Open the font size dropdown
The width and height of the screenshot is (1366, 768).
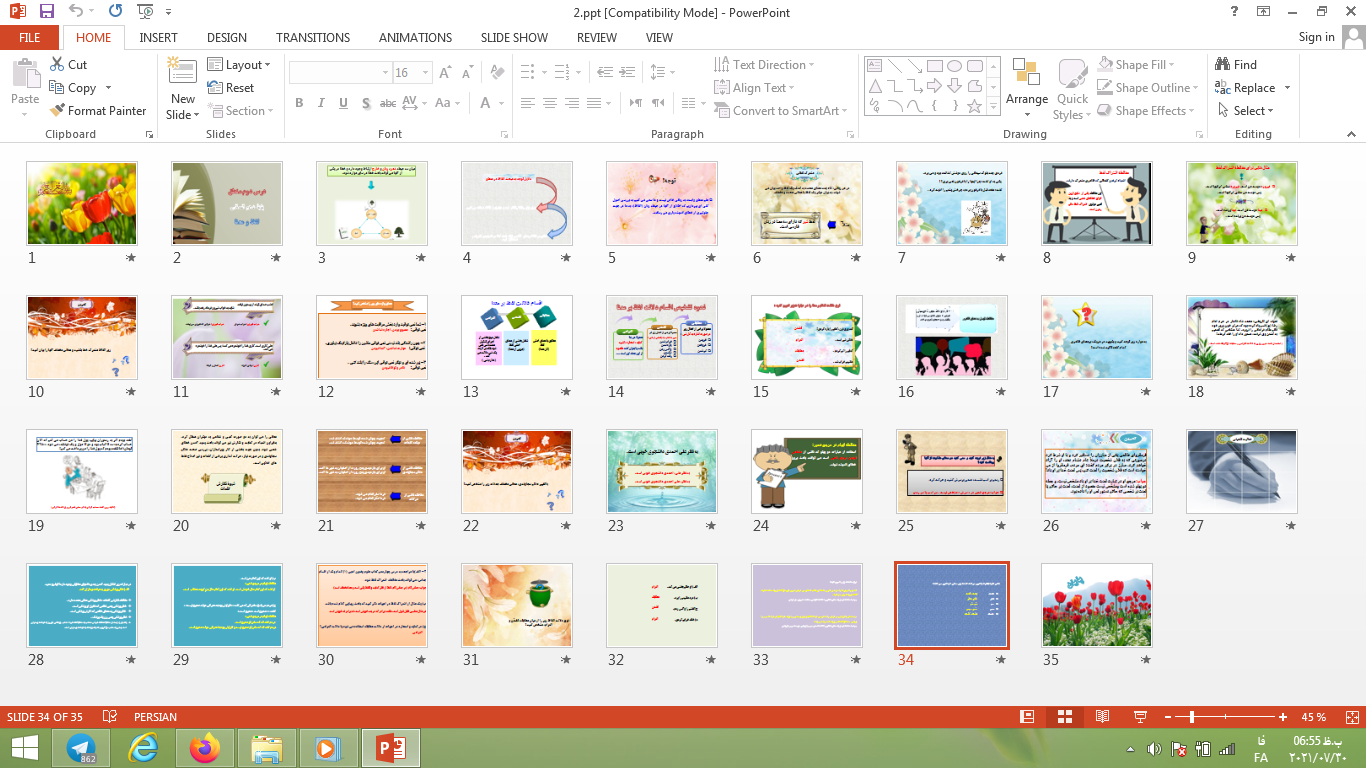point(426,73)
